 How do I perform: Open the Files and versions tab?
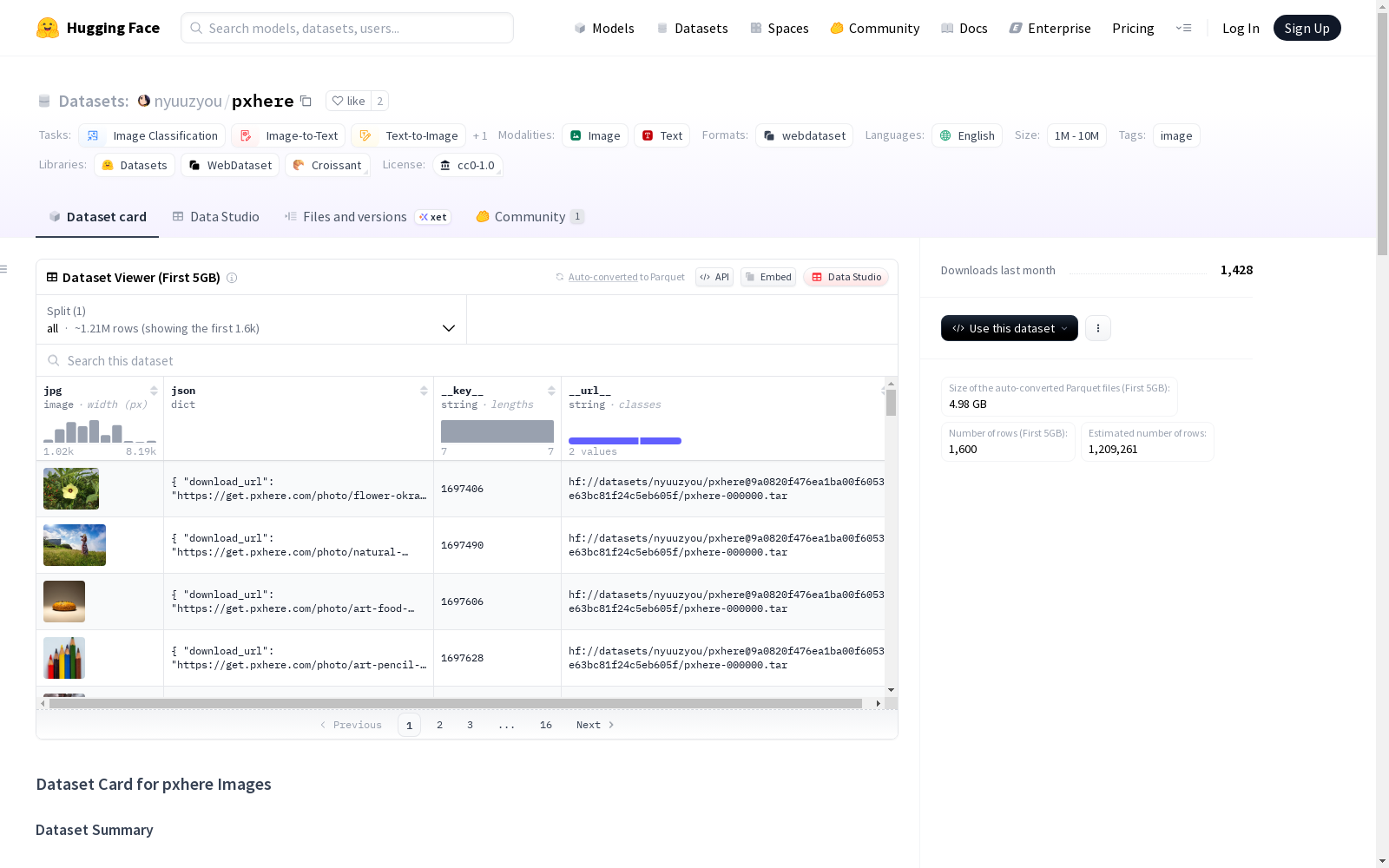click(367, 217)
